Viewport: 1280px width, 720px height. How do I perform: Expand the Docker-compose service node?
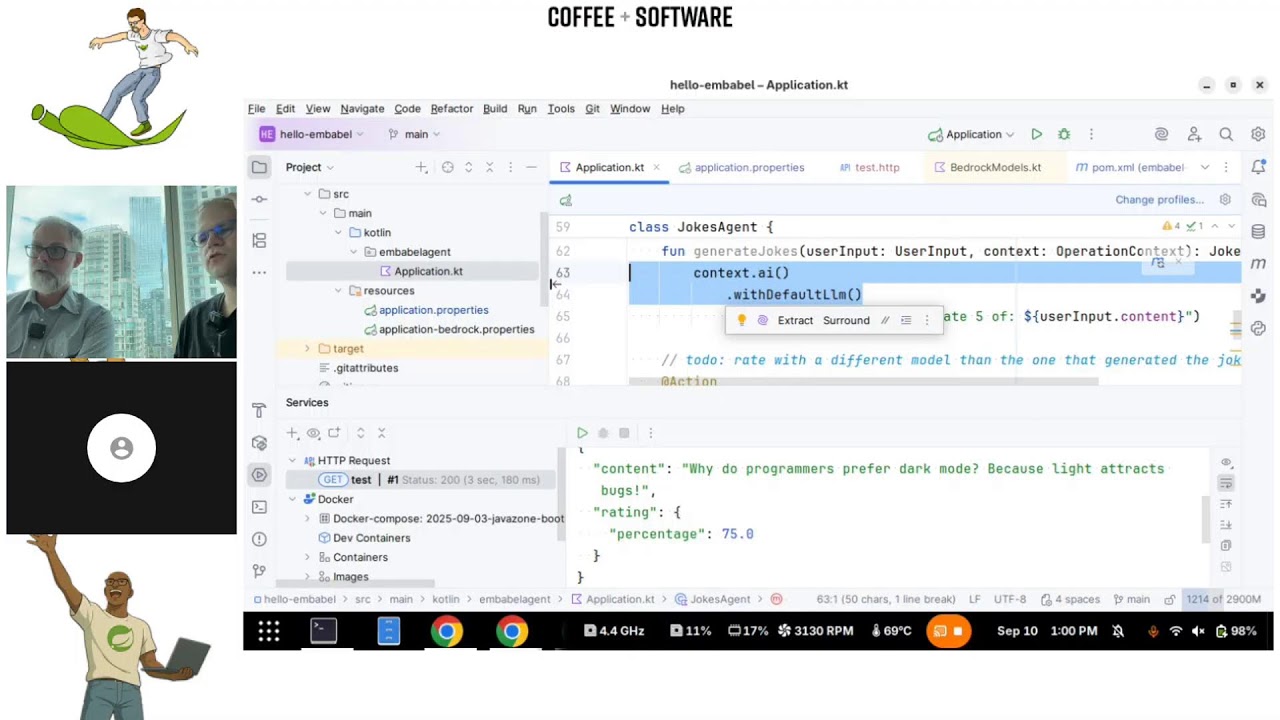pos(307,519)
